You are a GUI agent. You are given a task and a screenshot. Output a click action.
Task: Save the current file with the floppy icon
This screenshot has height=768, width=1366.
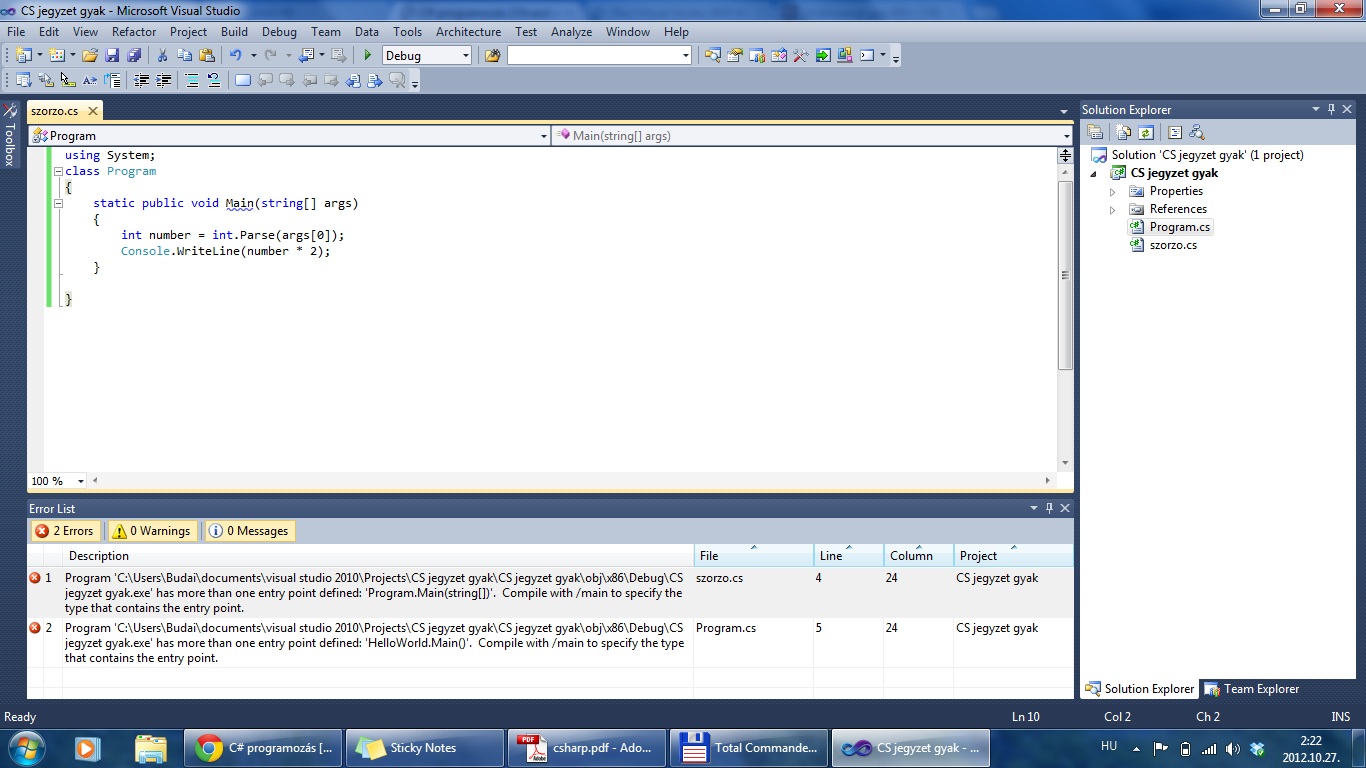112,56
